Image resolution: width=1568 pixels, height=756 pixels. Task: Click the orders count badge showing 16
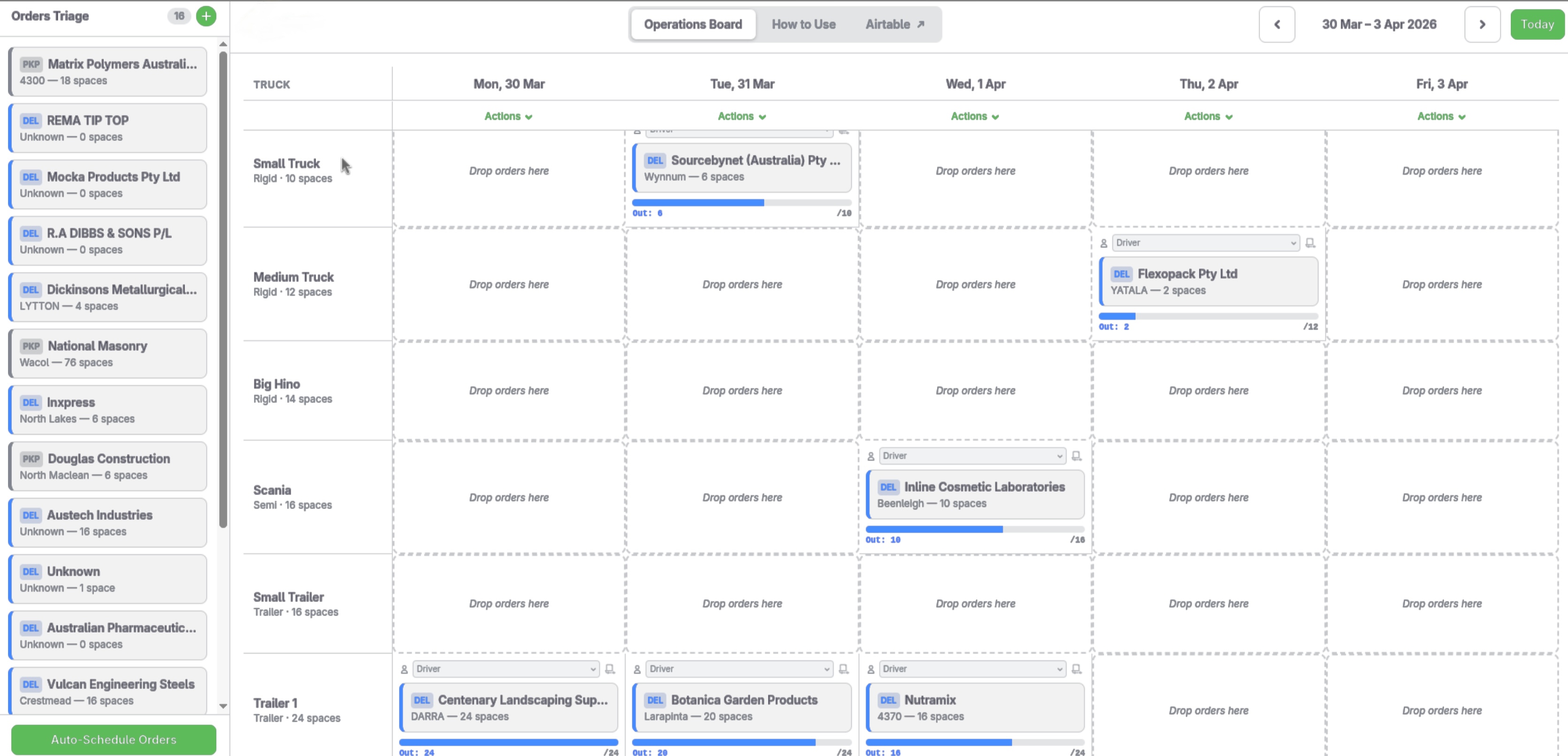[178, 16]
